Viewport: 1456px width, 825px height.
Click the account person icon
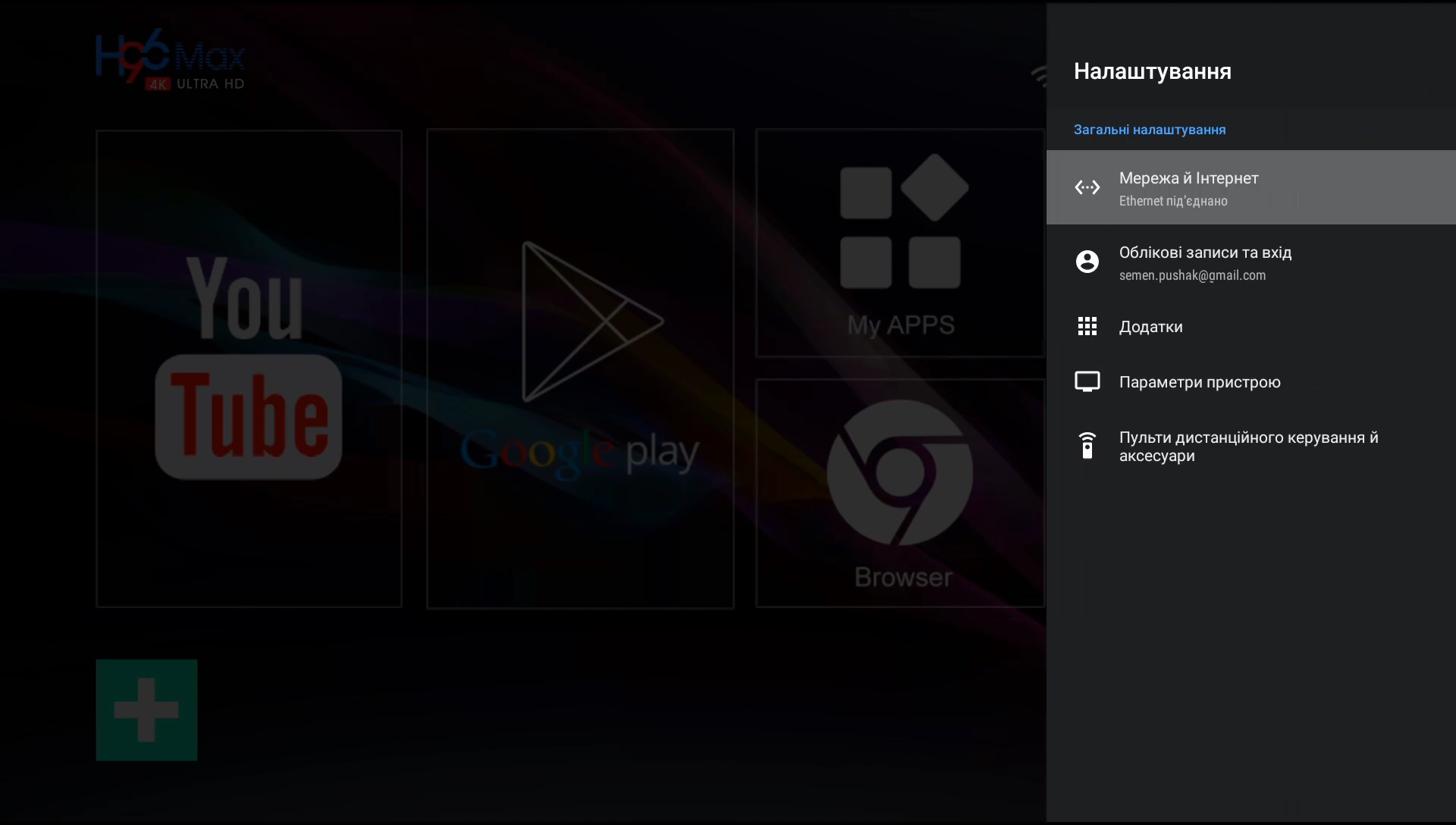pyautogui.click(x=1087, y=262)
